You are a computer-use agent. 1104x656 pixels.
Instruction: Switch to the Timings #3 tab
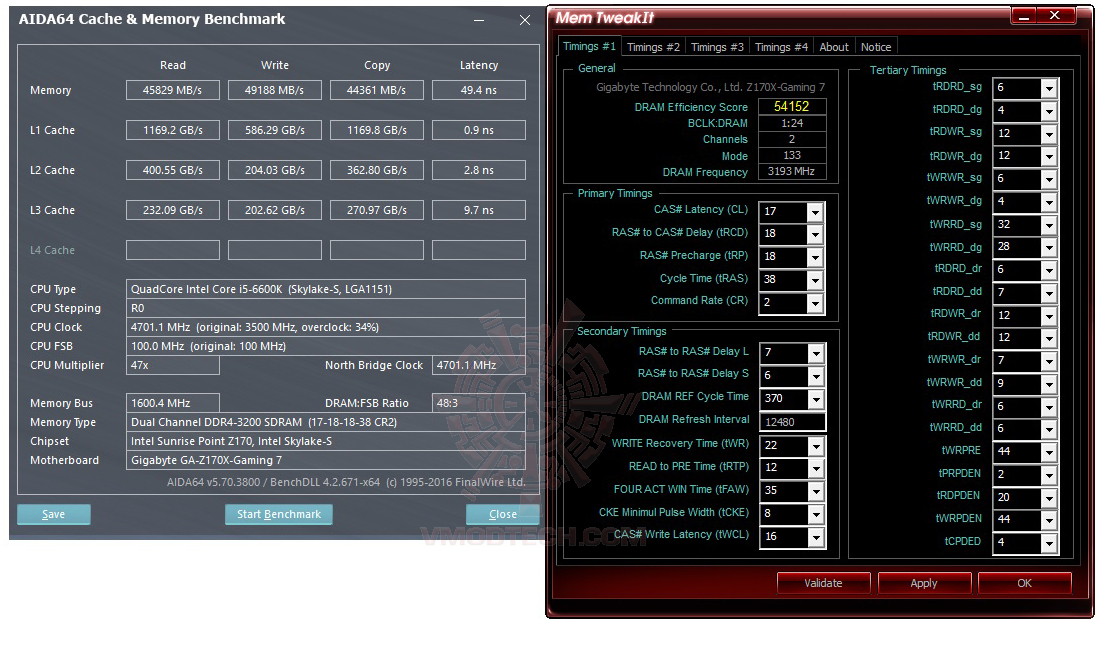tap(717, 47)
